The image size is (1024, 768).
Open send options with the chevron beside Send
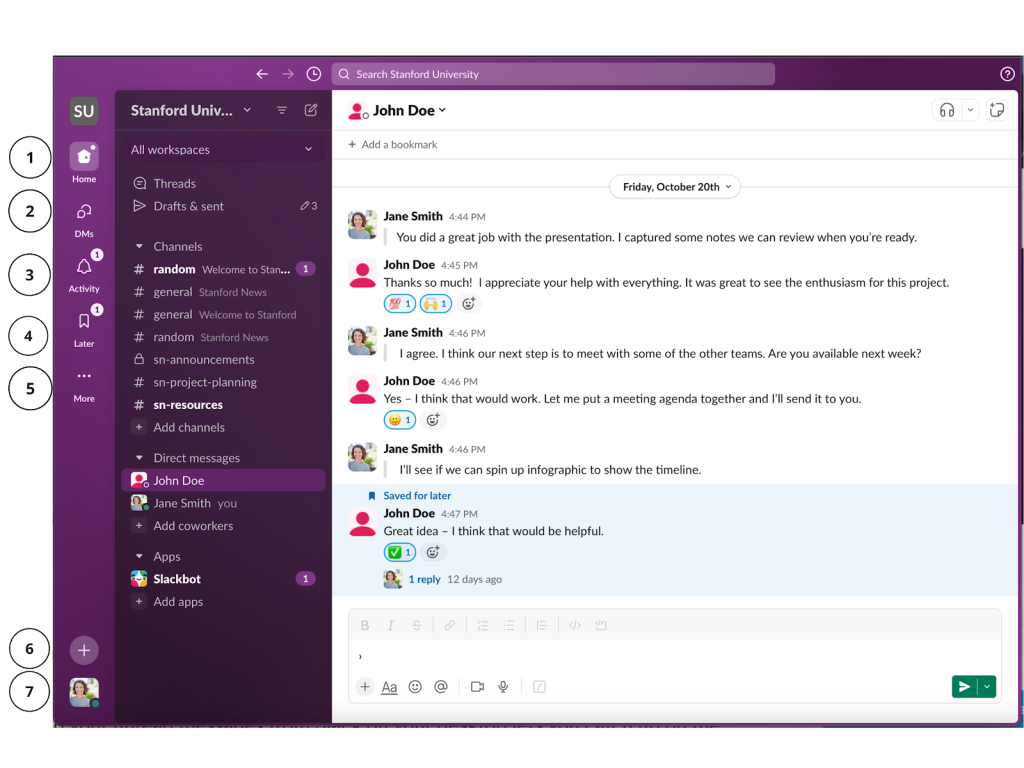(986, 687)
